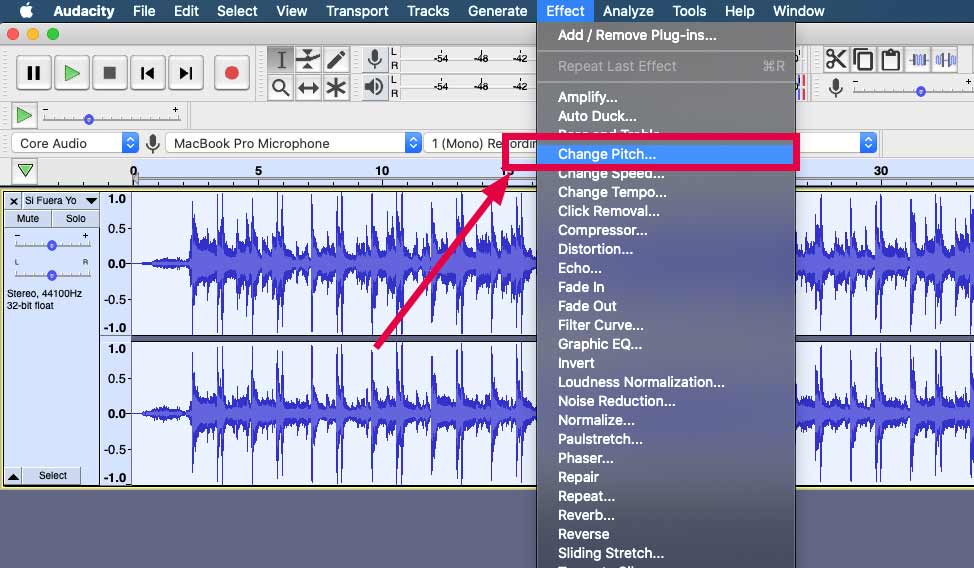Viewport: 974px width, 568px height.
Task: Choose Auto Duck effect
Action: (x=666, y=116)
